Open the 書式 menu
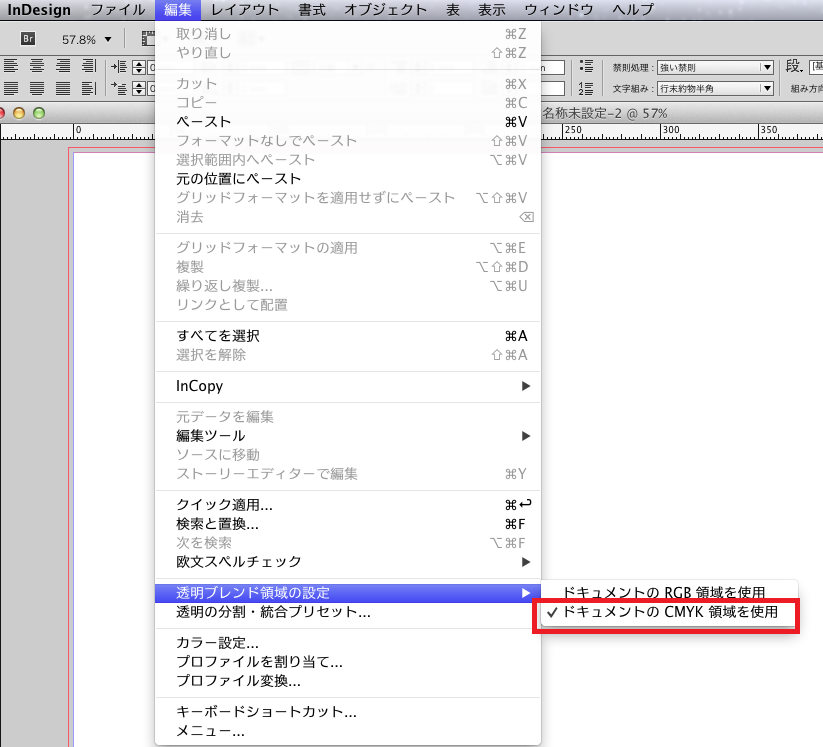Viewport: 823px width, 747px height. pyautogui.click(x=312, y=10)
